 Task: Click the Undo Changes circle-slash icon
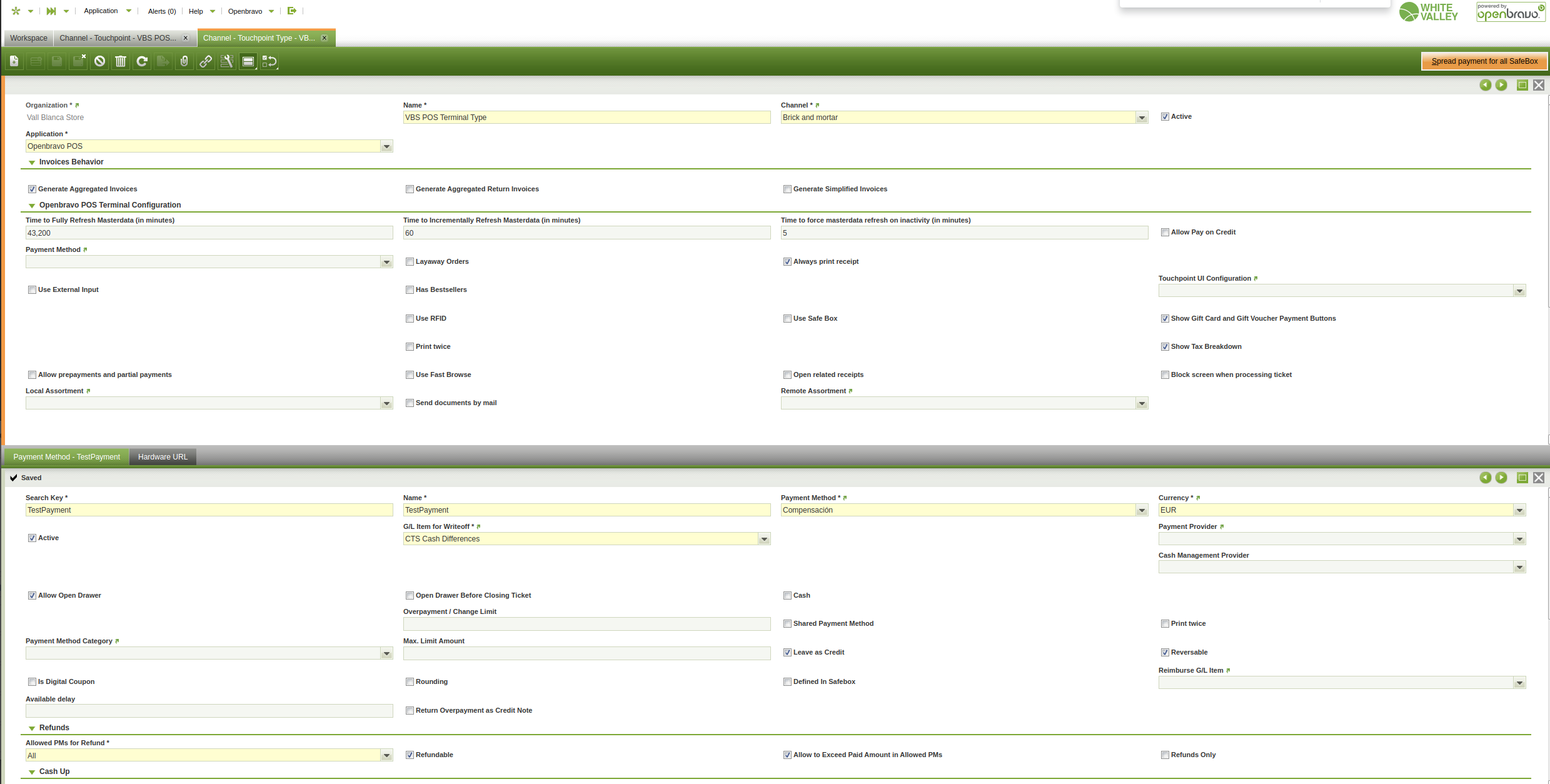pyautogui.click(x=99, y=61)
